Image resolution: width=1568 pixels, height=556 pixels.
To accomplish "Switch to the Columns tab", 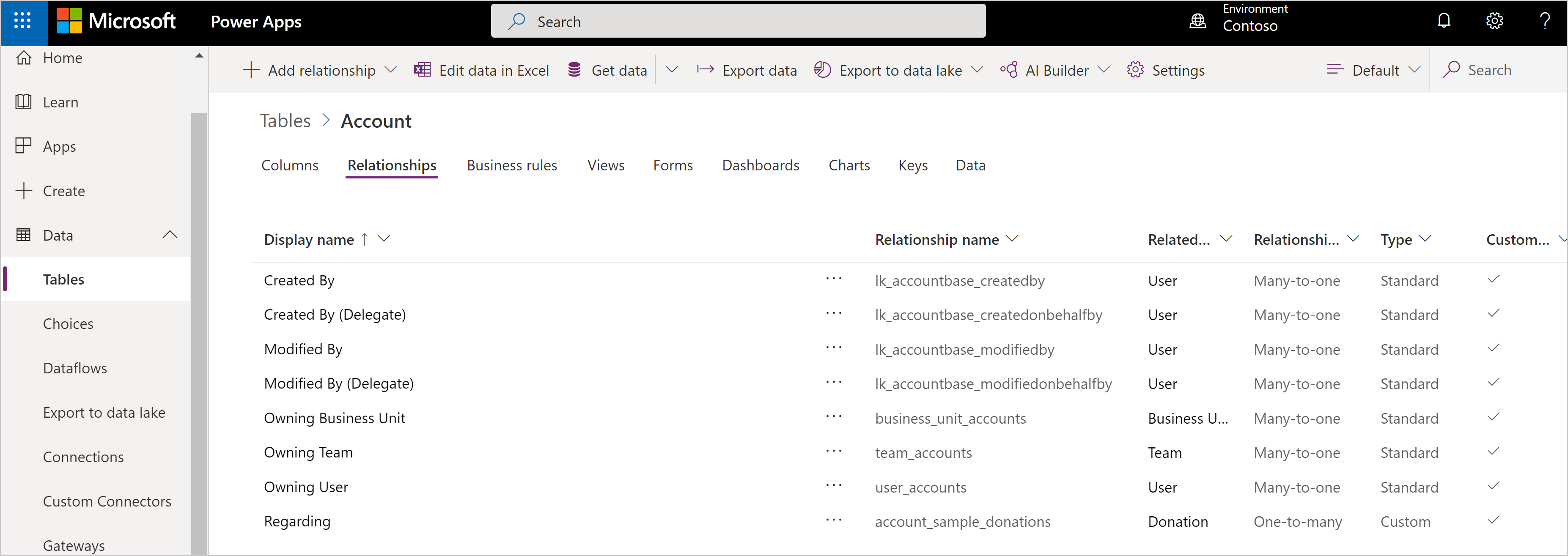I will pyautogui.click(x=288, y=165).
